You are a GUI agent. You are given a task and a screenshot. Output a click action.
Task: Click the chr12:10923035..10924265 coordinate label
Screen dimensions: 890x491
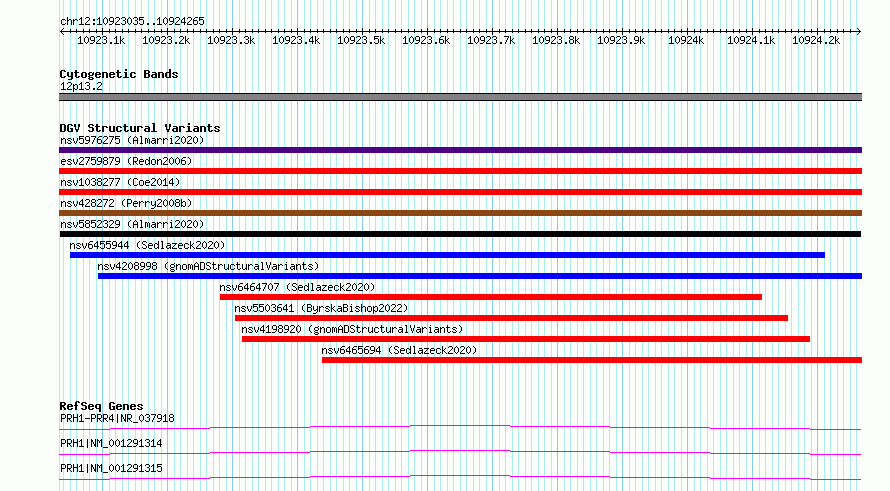tap(132, 21)
